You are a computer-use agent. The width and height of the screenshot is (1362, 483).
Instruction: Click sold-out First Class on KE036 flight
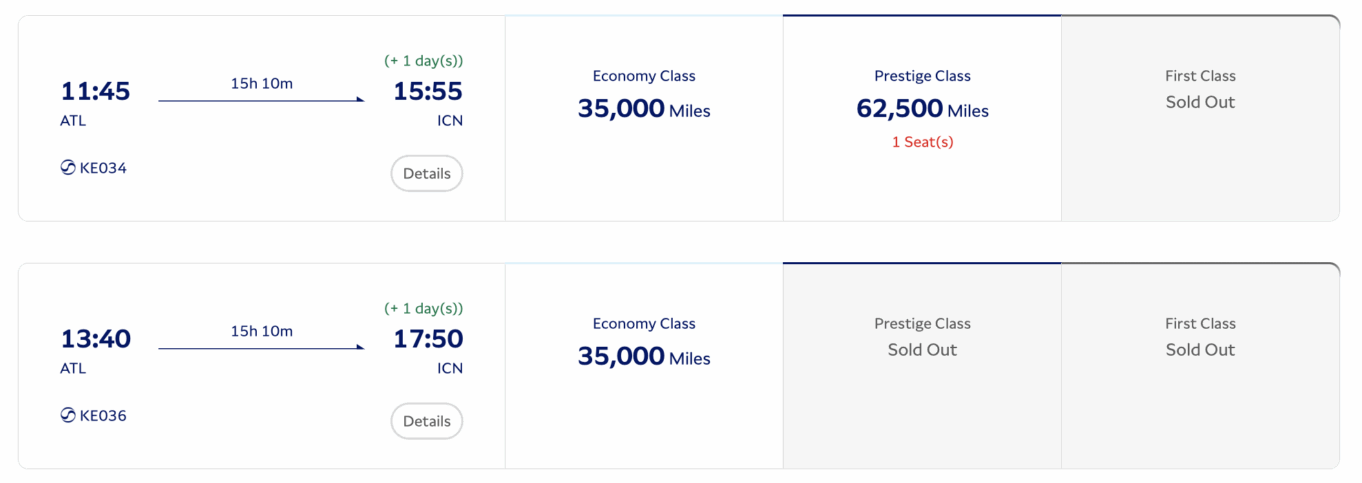pos(1199,338)
